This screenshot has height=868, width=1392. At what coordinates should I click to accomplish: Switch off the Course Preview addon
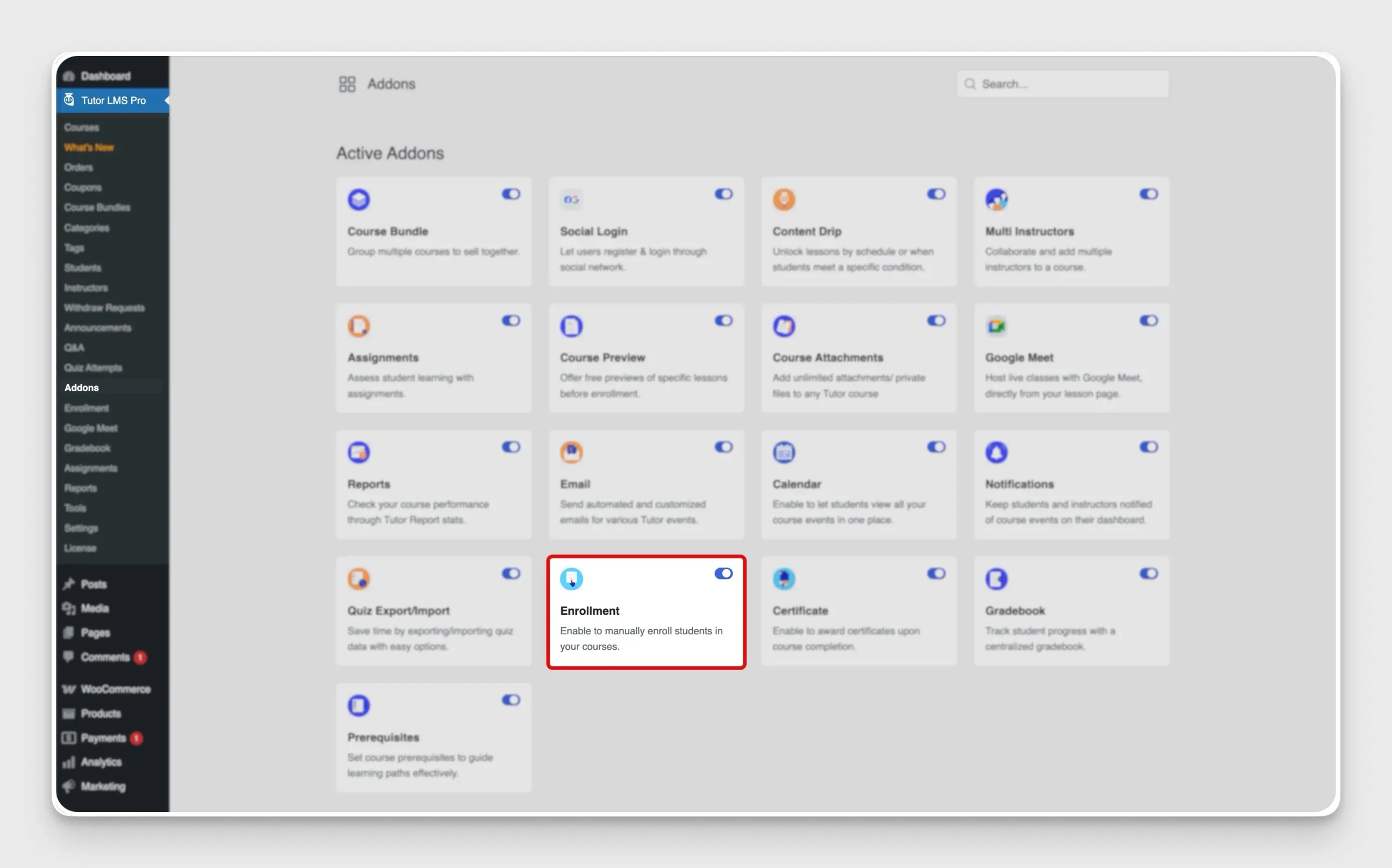point(724,320)
